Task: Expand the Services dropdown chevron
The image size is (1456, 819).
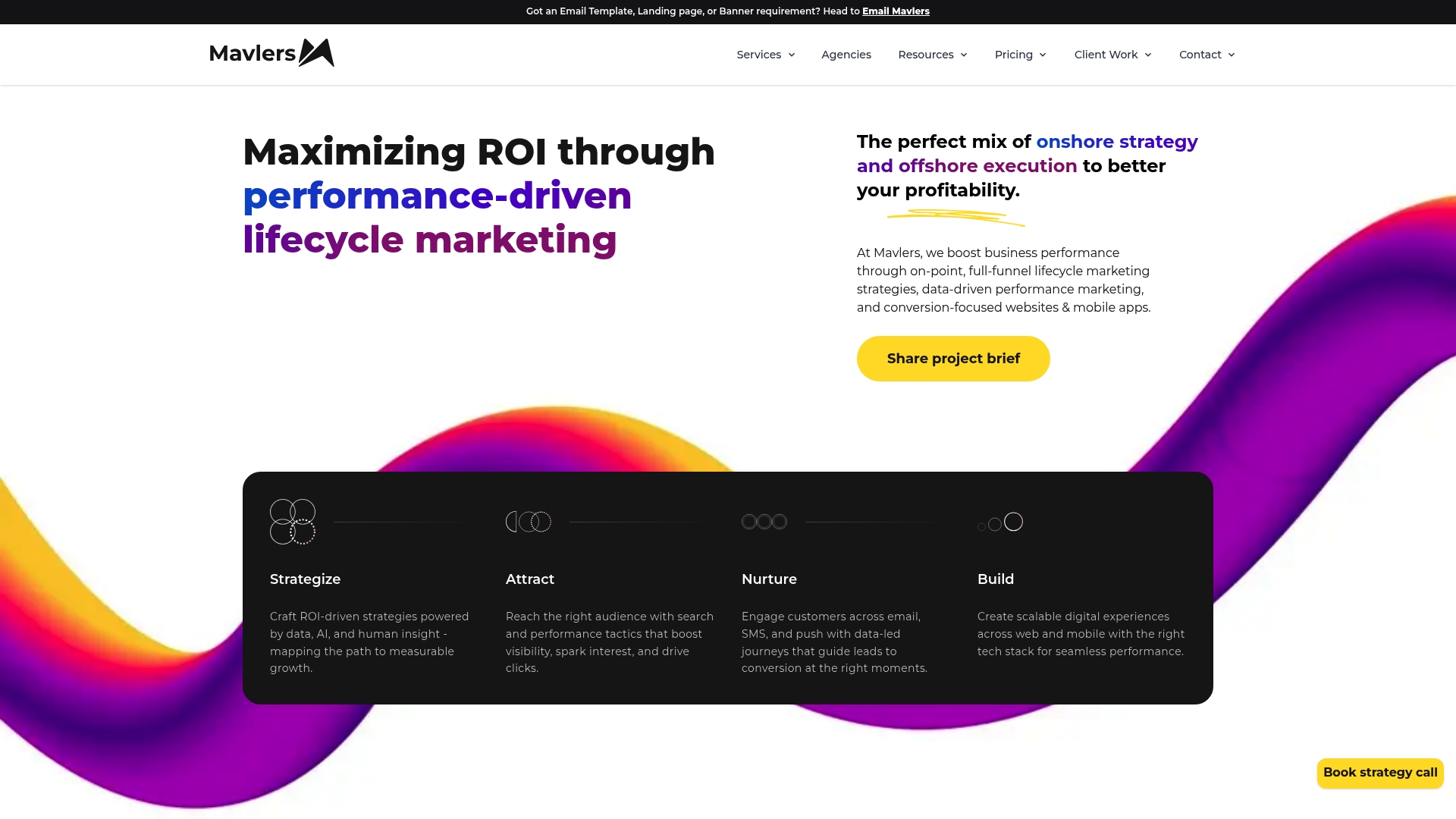Action: (x=792, y=55)
